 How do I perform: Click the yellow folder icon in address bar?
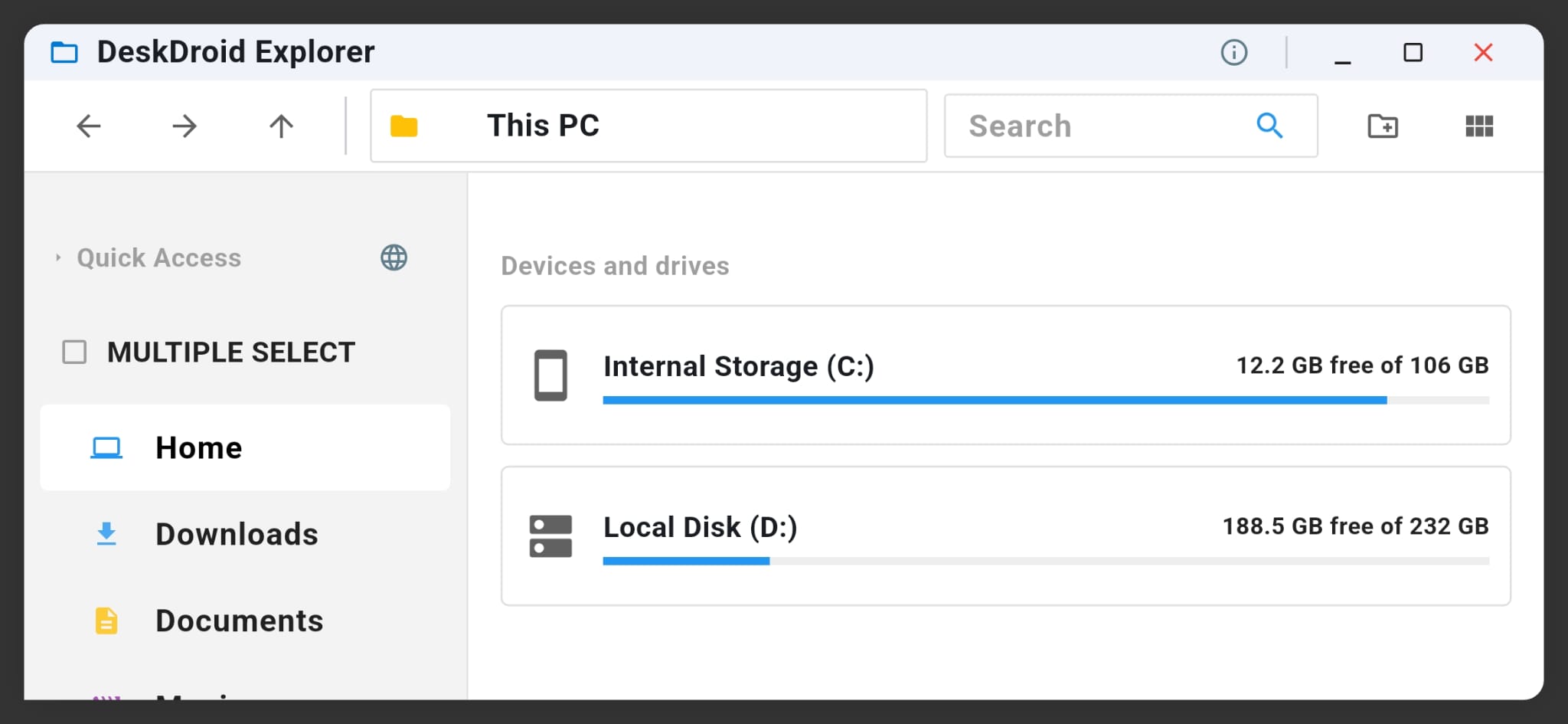(x=403, y=126)
